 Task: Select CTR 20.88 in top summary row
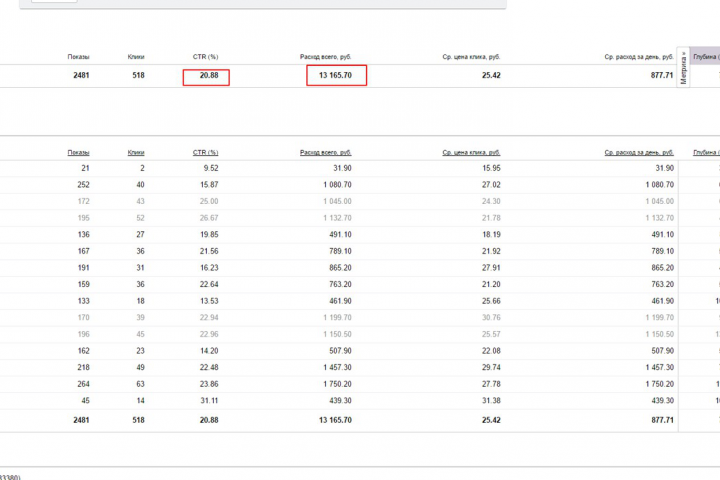coord(209,75)
